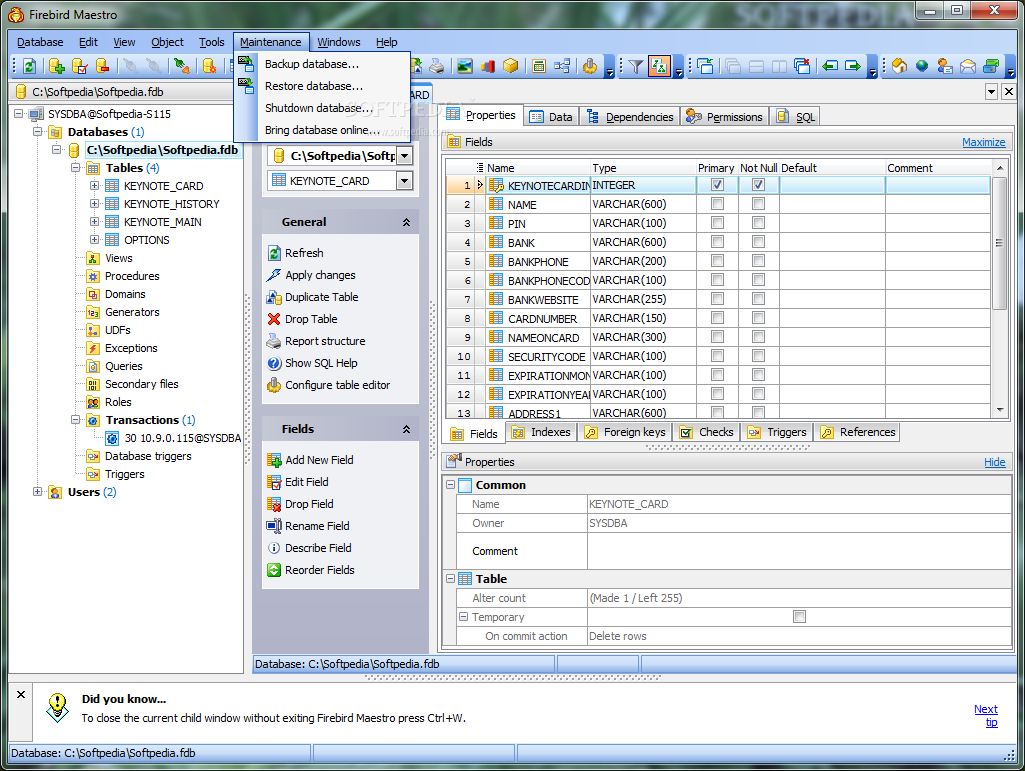Click Reorder Fields green icon
Image resolution: width=1025 pixels, height=771 pixels.
coord(274,570)
